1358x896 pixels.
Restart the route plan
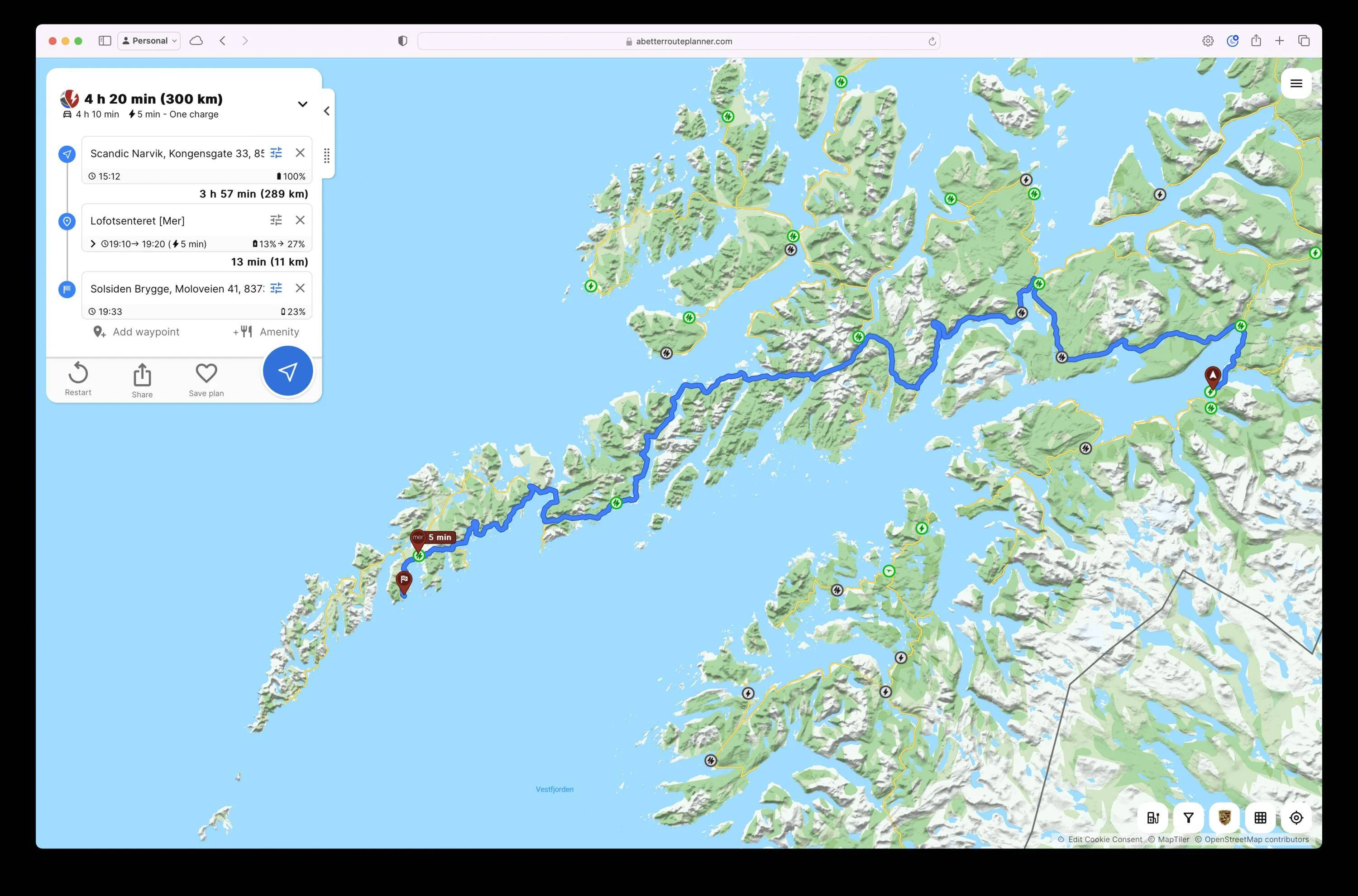point(78,379)
